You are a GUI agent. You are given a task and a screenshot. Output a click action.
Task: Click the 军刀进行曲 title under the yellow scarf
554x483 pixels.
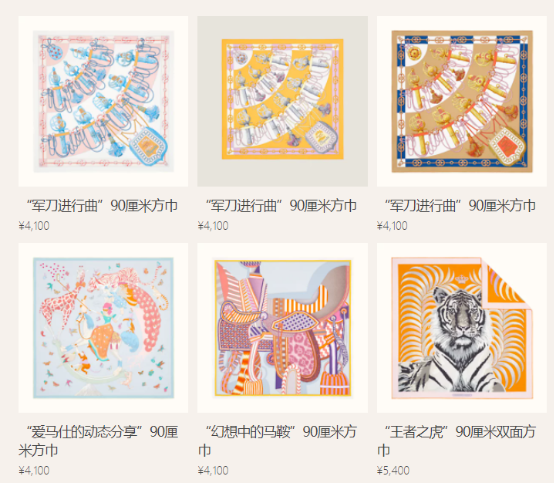(x=281, y=206)
